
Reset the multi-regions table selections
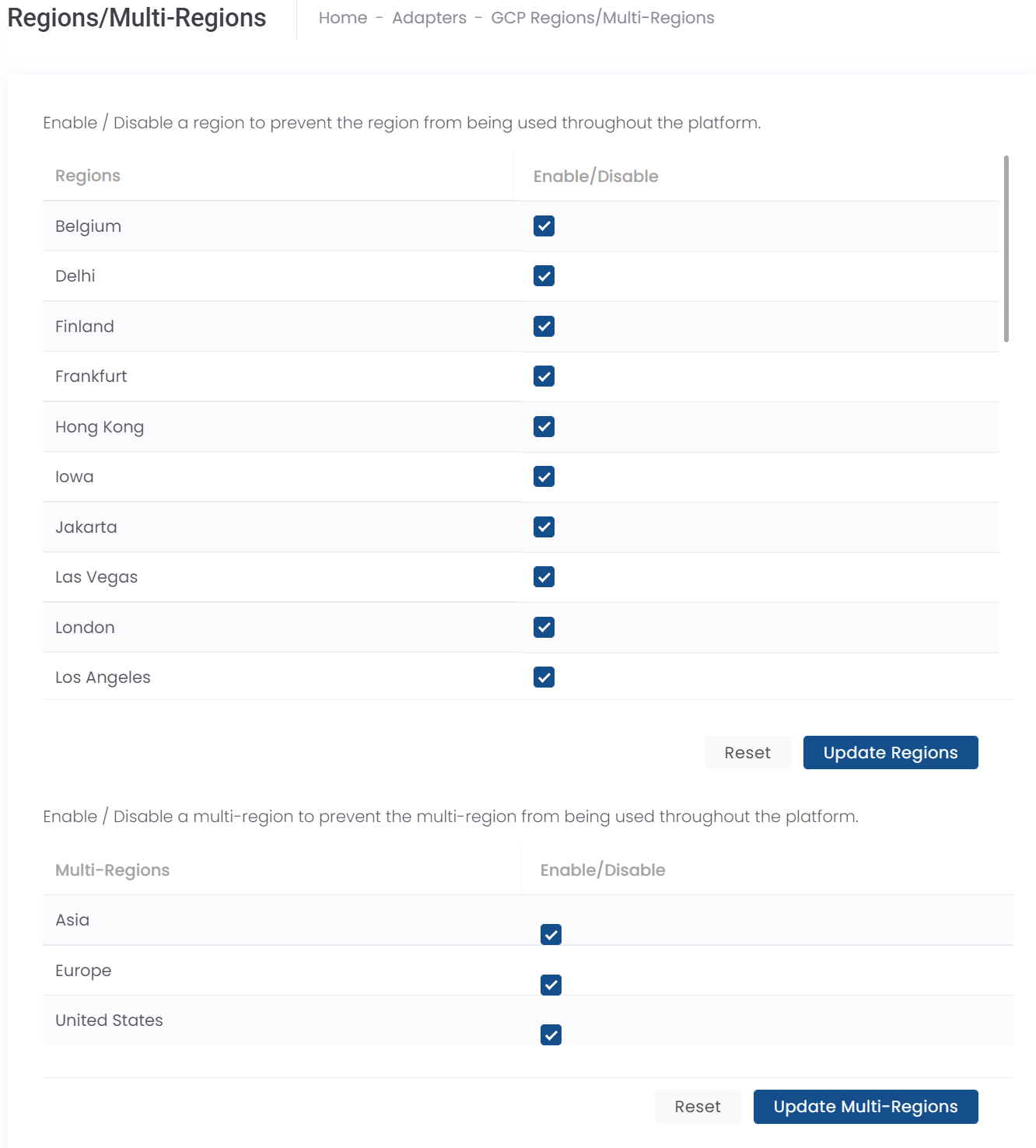pos(698,1107)
